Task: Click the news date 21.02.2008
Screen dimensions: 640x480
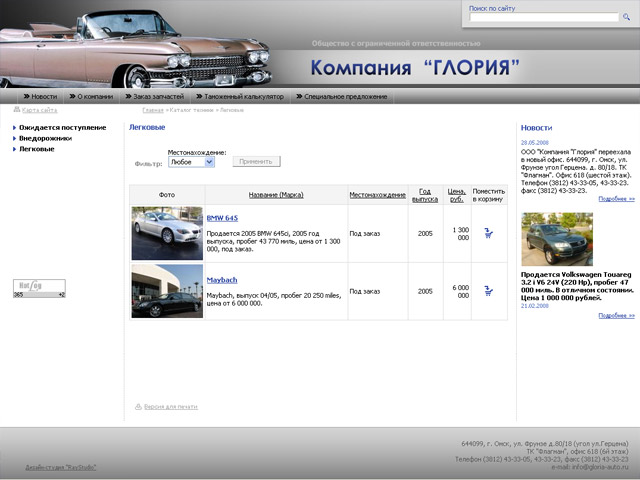Action: point(535,306)
